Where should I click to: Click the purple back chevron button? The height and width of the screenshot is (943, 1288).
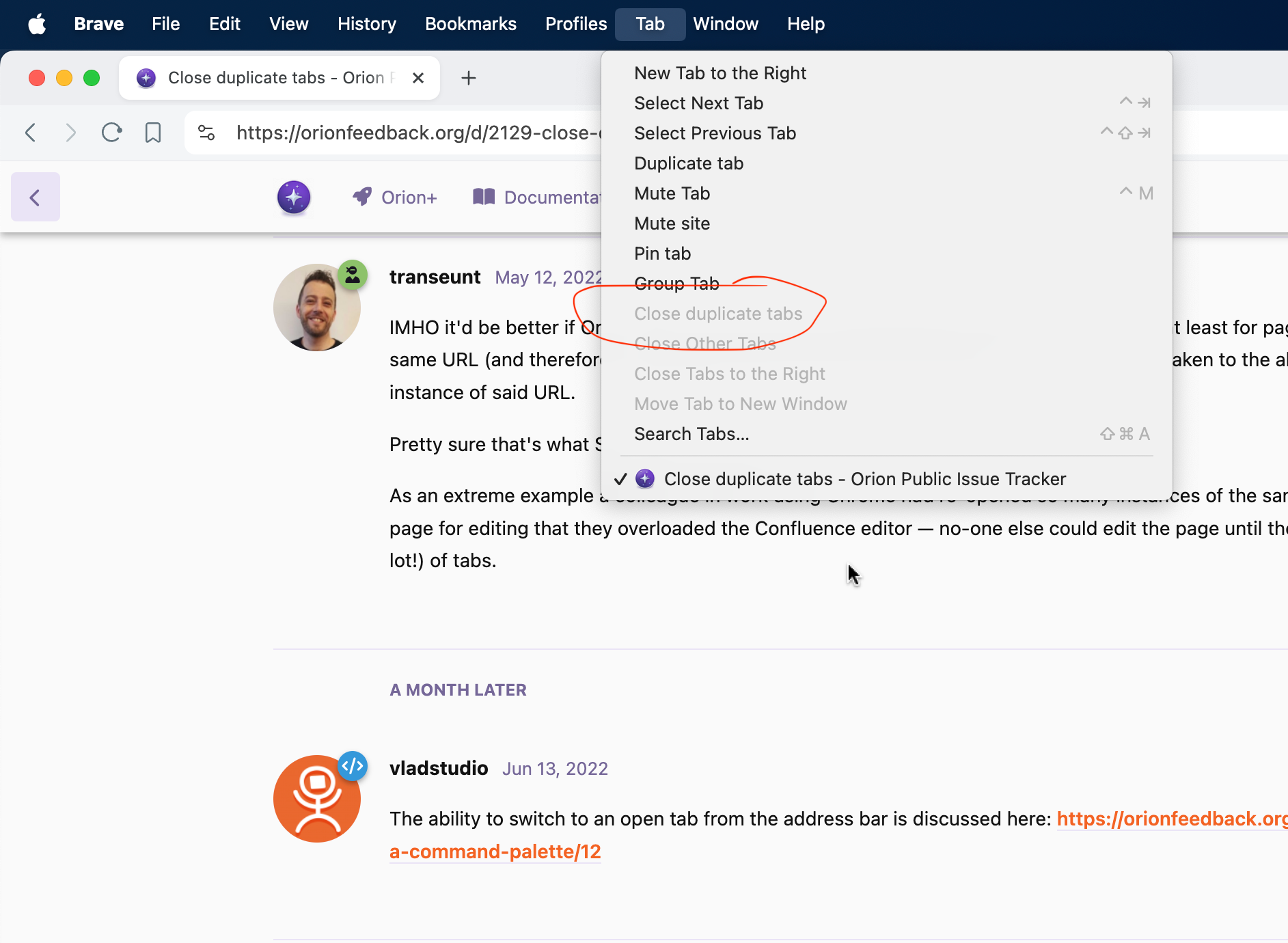[x=36, y=197]
